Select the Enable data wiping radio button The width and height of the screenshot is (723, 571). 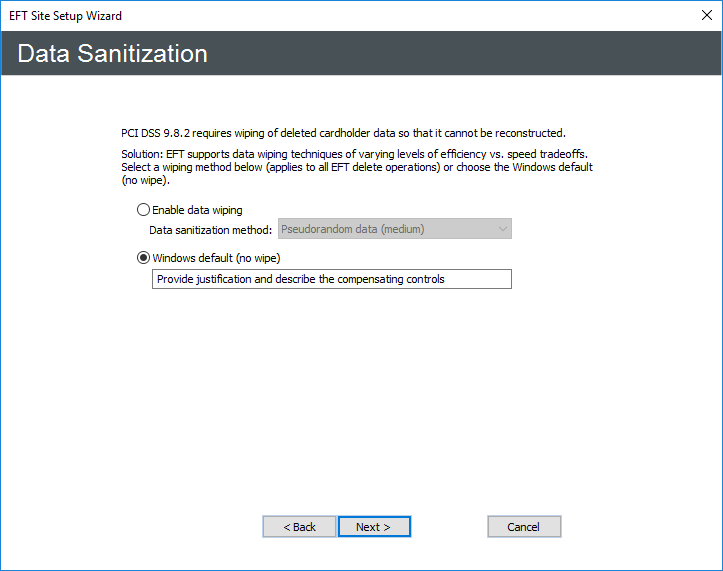tap(143, 210)
